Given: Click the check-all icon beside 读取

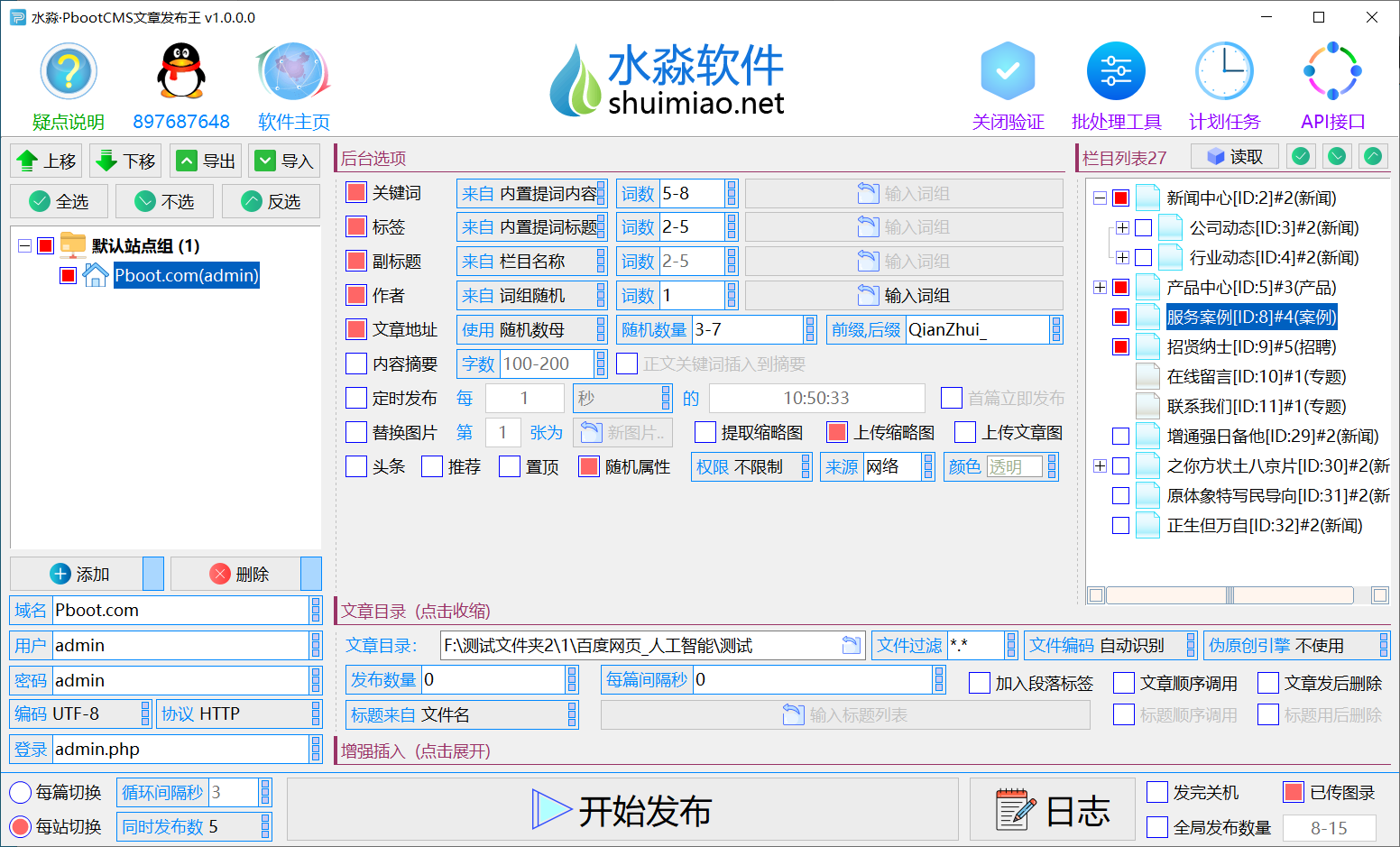Looking at the screenshot, I should (1301, 157).
